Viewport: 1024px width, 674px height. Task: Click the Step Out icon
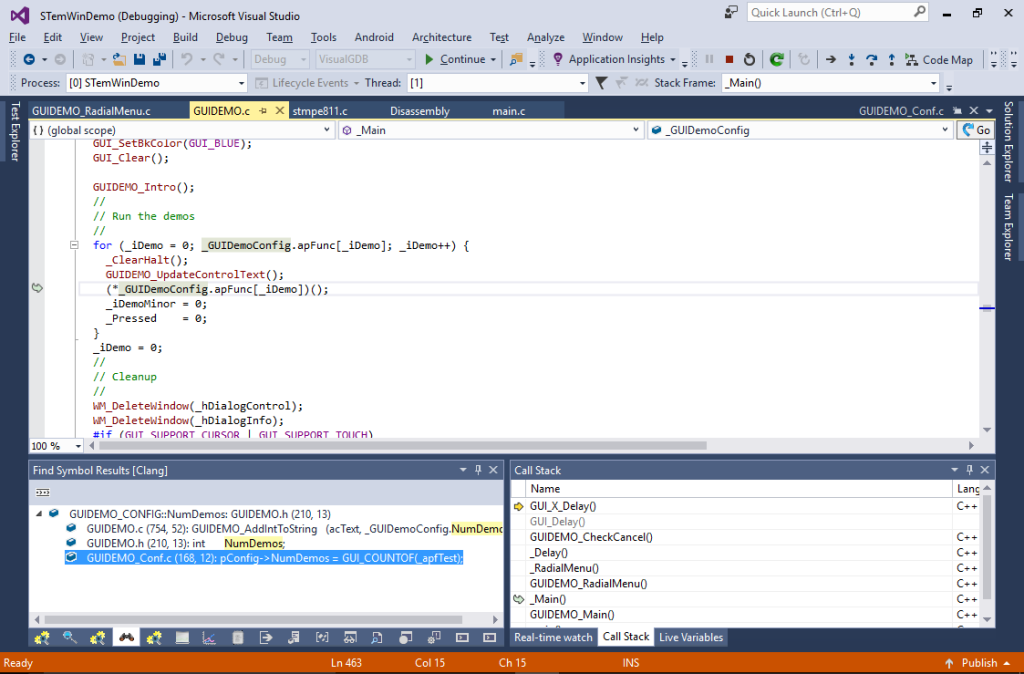(891, 59)
